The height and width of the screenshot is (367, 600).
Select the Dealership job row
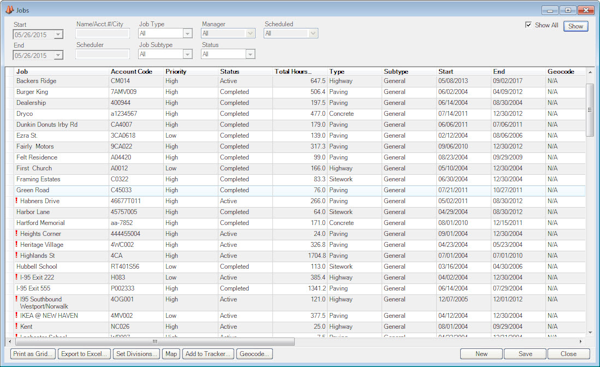pyautogui.click(x=300, y=103)
